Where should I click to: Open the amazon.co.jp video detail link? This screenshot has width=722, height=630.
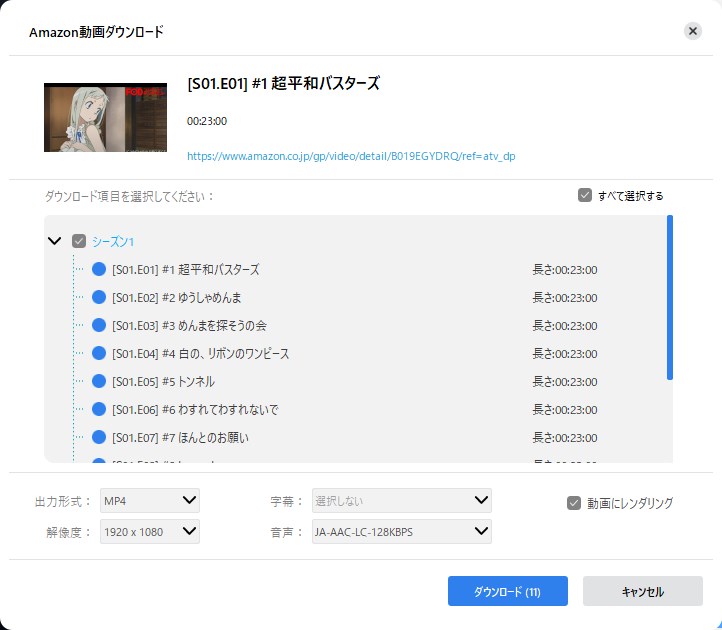point(351,156)
